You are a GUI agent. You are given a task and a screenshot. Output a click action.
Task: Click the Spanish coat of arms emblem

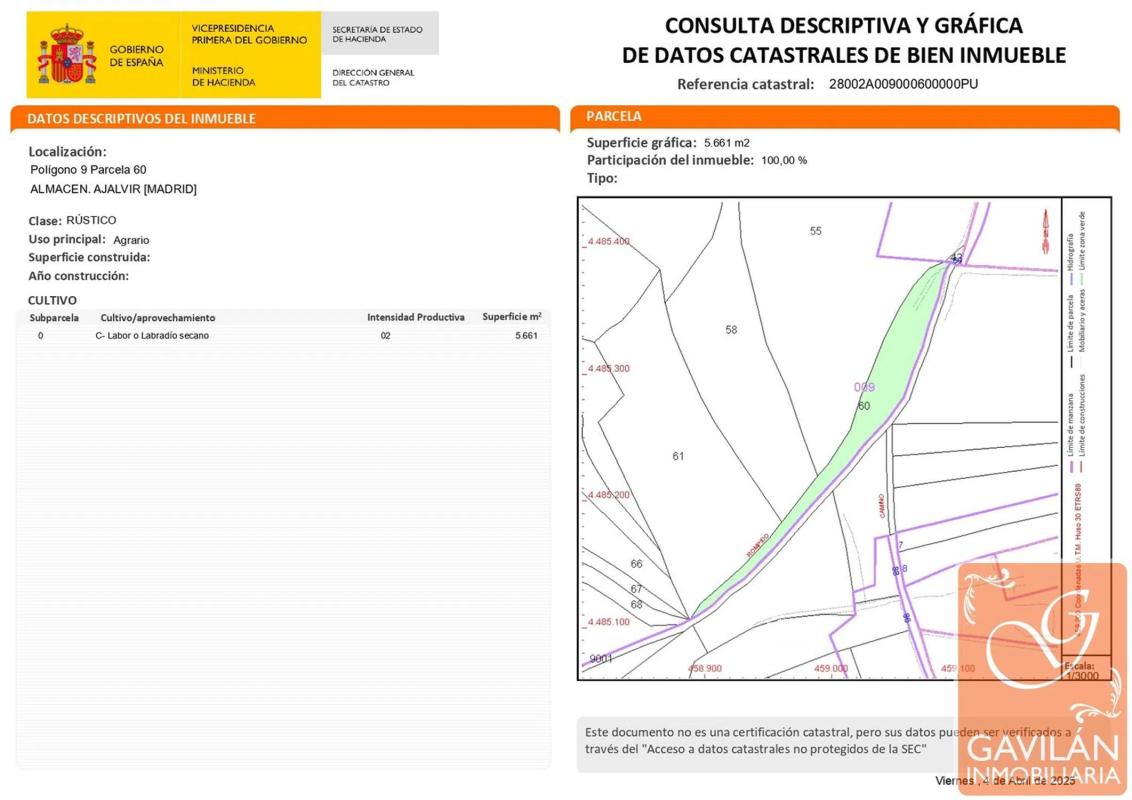67,55
